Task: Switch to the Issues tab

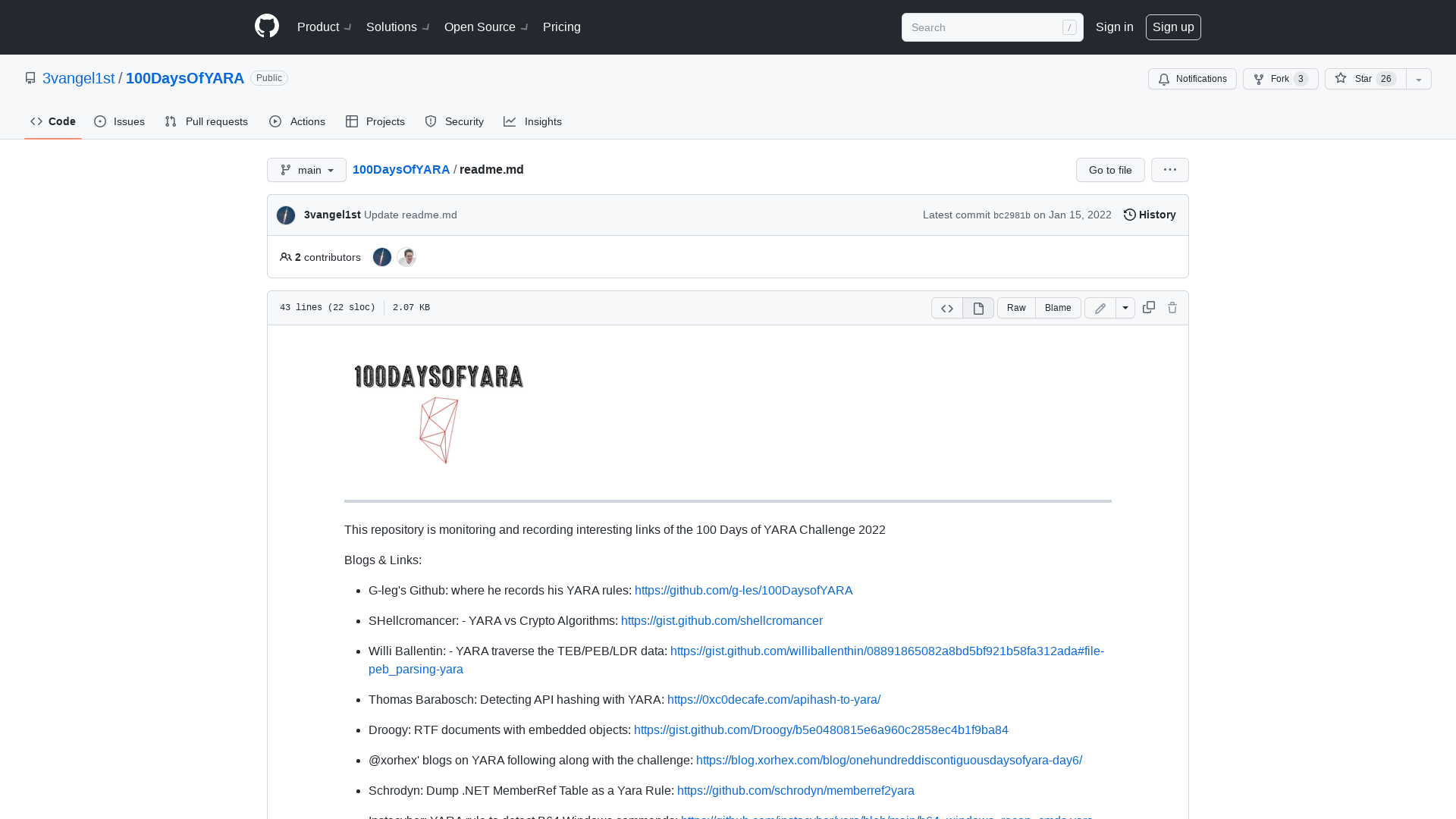Action: click(x=120, y=121)
